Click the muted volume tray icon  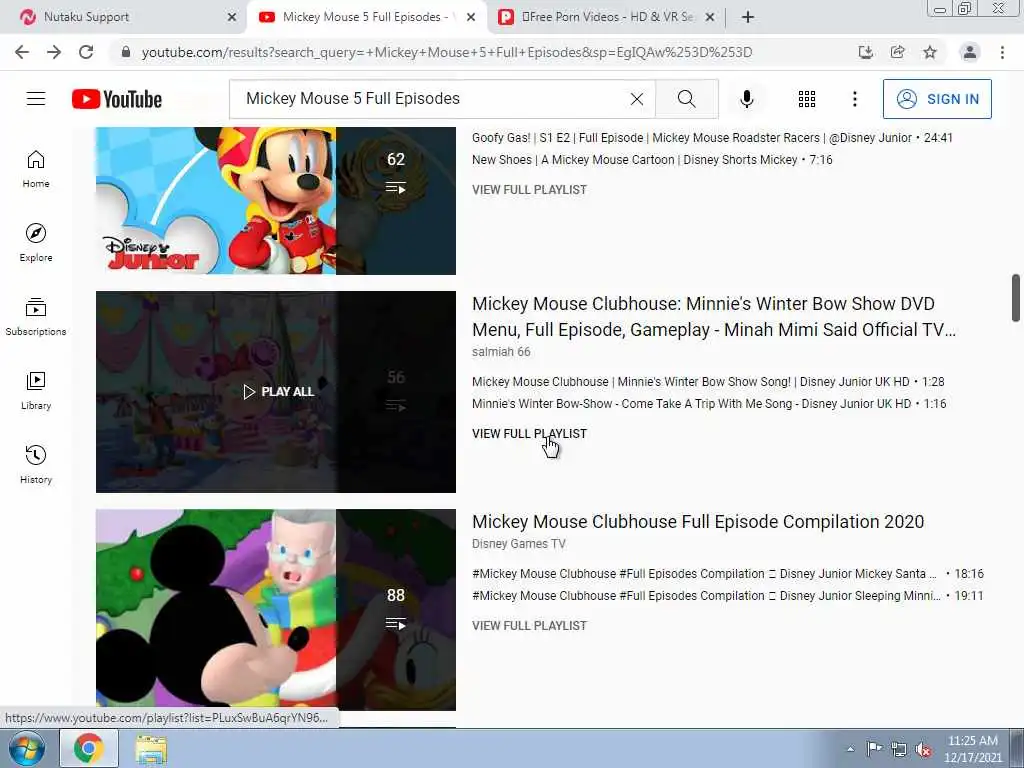[x=923, y=750]
